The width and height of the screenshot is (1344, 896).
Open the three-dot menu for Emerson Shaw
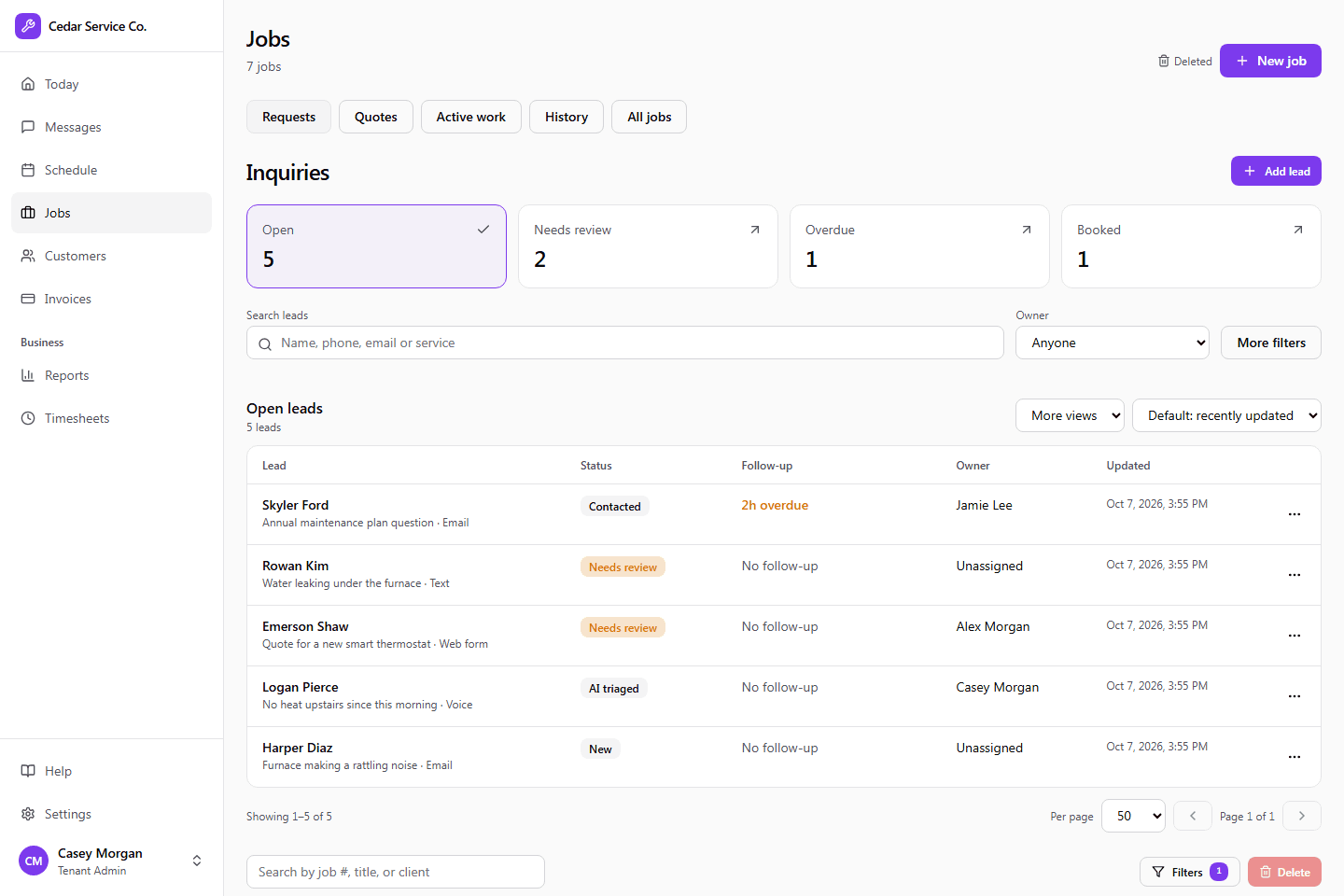pos(1295,636)
